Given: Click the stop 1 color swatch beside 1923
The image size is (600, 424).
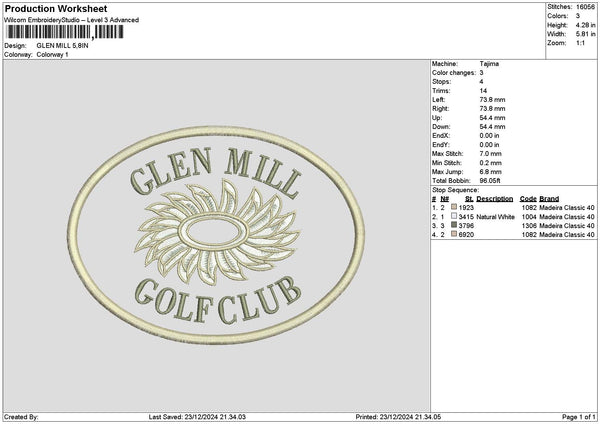Looking at the screenshot, I should 454,207.
